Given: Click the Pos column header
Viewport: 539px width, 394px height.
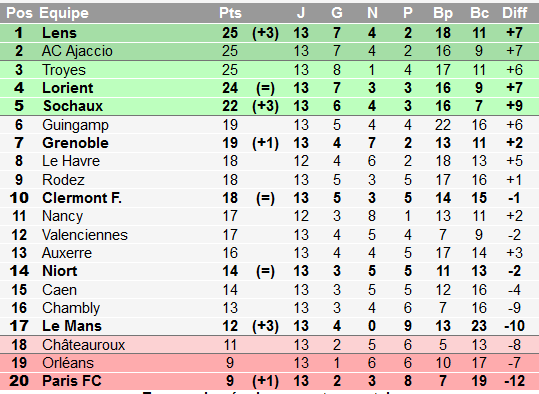Looking at the screenshot, I should coord(19,13).
